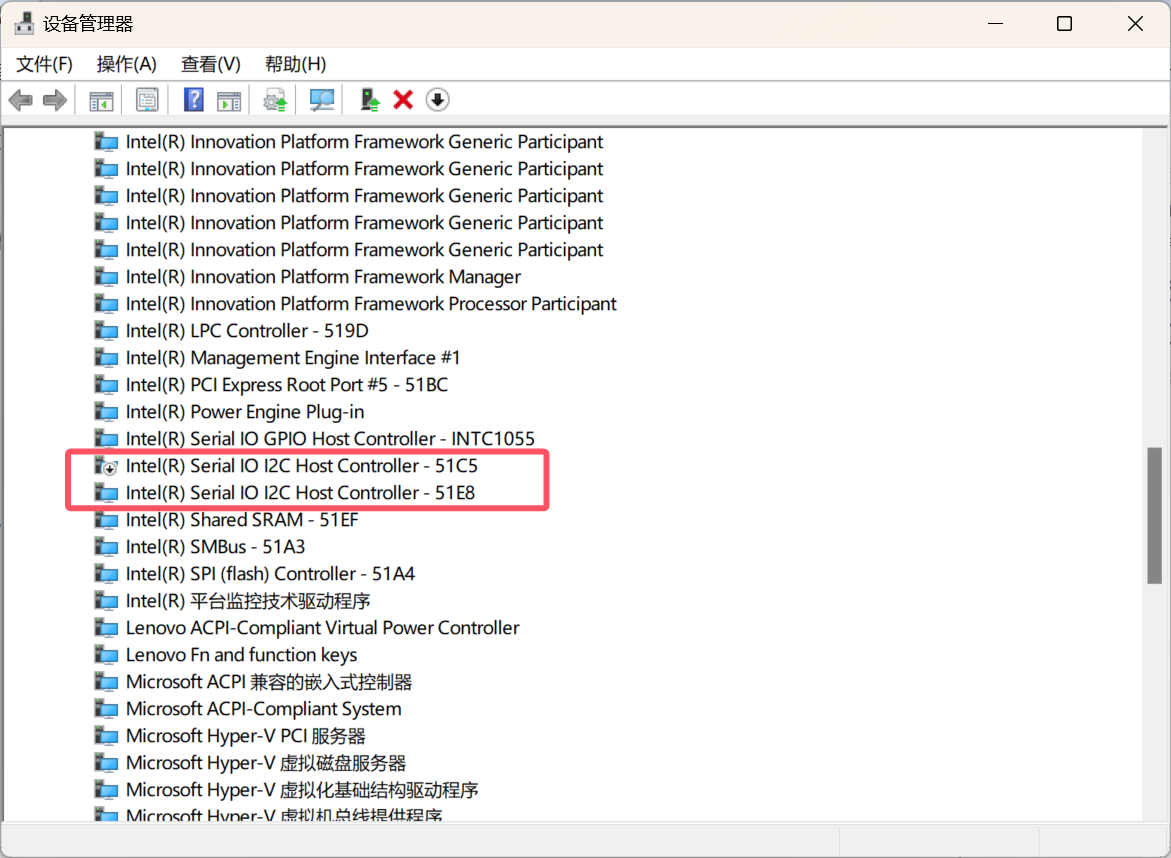Click device icon beside Intel(R) LPC Controller - 519D
The image size is (1171, 858).
106,331
